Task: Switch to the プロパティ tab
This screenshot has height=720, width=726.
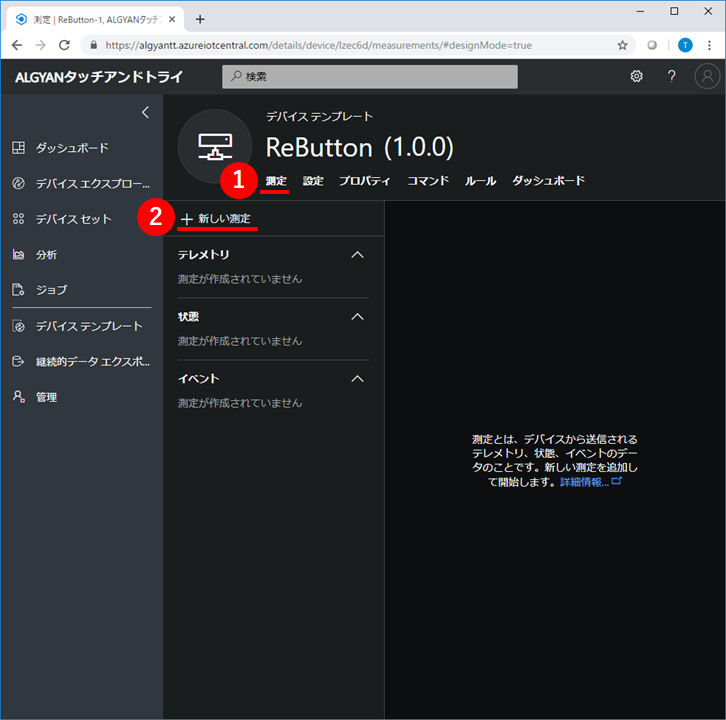Action: 365,181
